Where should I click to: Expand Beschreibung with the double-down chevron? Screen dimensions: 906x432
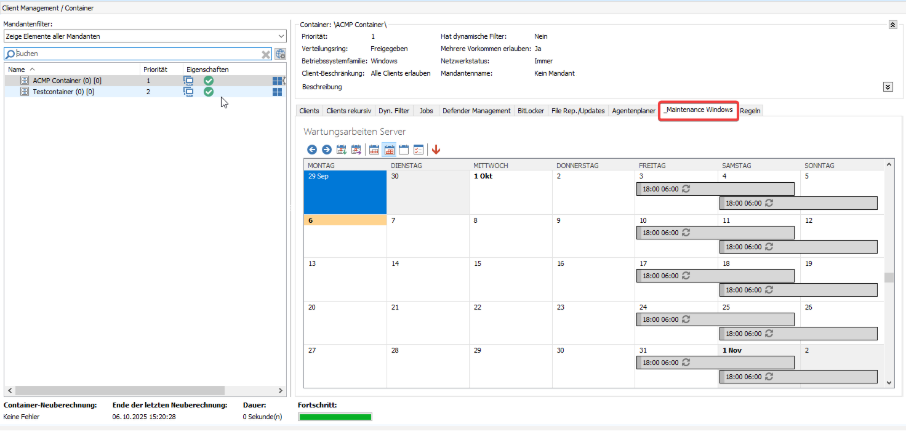point(887,87)
